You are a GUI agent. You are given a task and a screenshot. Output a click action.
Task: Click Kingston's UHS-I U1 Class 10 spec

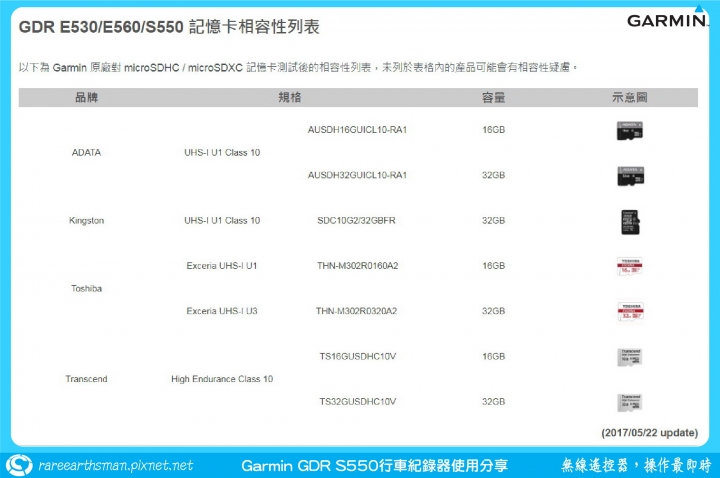pos(222,220)
